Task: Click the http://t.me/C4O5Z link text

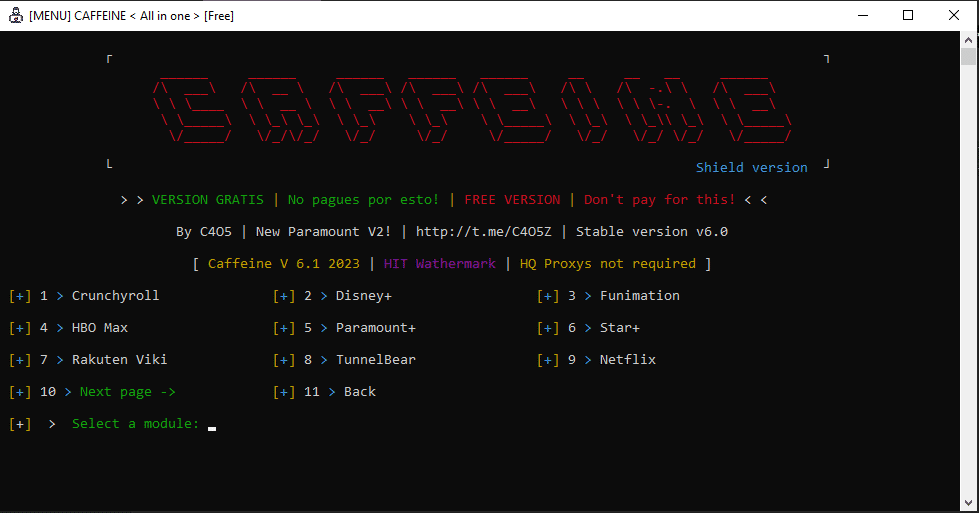Action: (x=484, y=232)
